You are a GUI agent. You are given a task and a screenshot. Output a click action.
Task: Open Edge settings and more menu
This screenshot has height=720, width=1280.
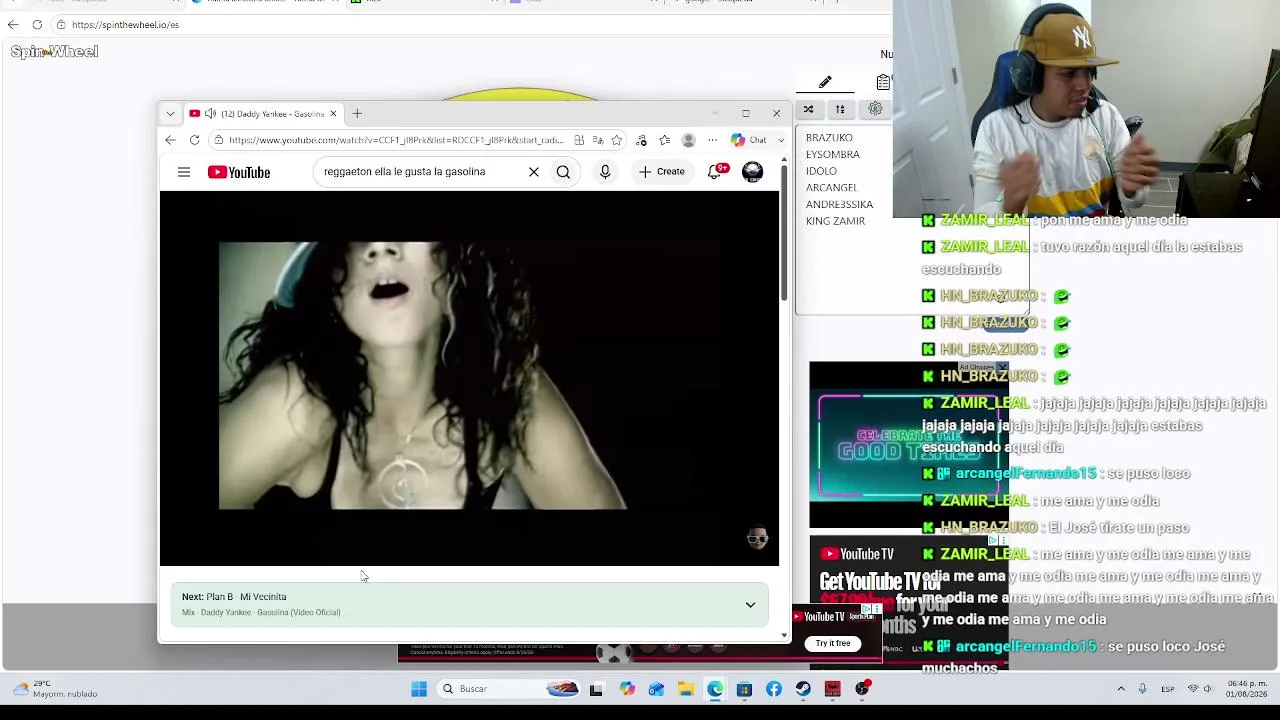point(712,140)
